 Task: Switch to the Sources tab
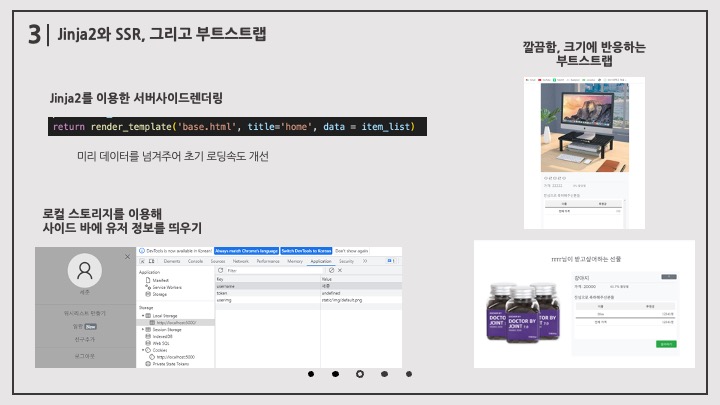click(218, 261)
